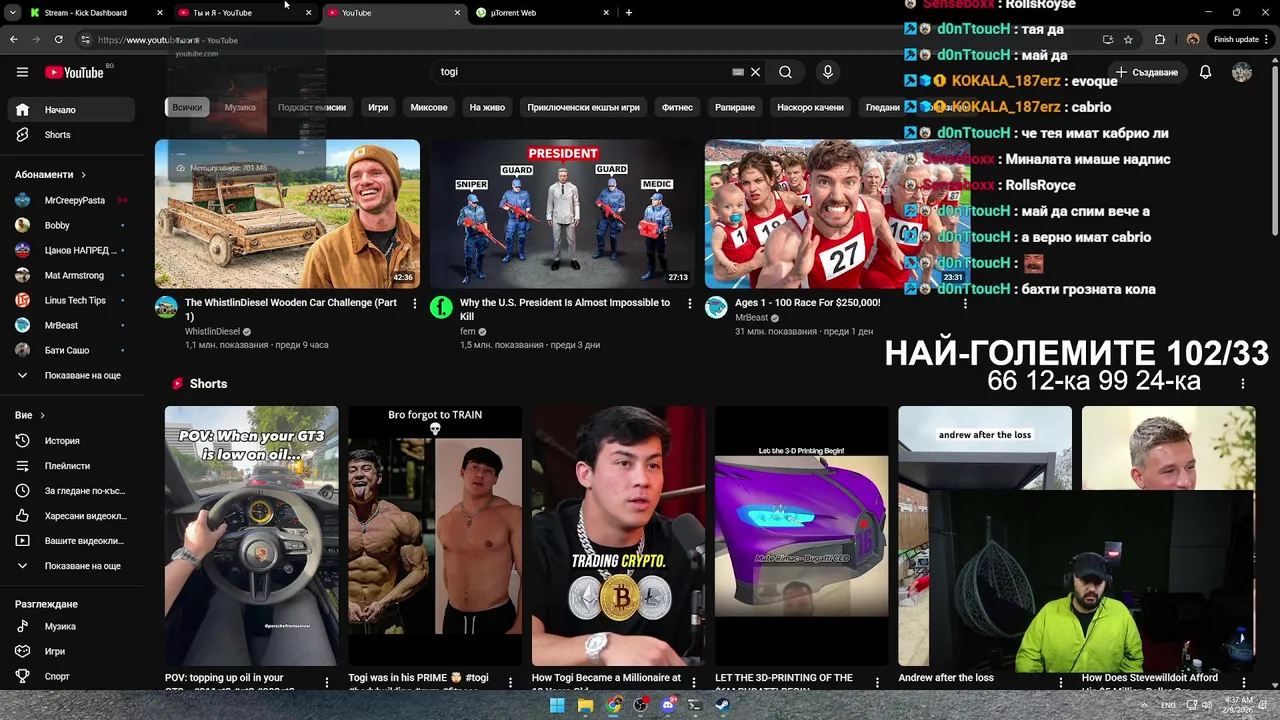Open File Explorer from taskbar

click(x=585, y=705)
